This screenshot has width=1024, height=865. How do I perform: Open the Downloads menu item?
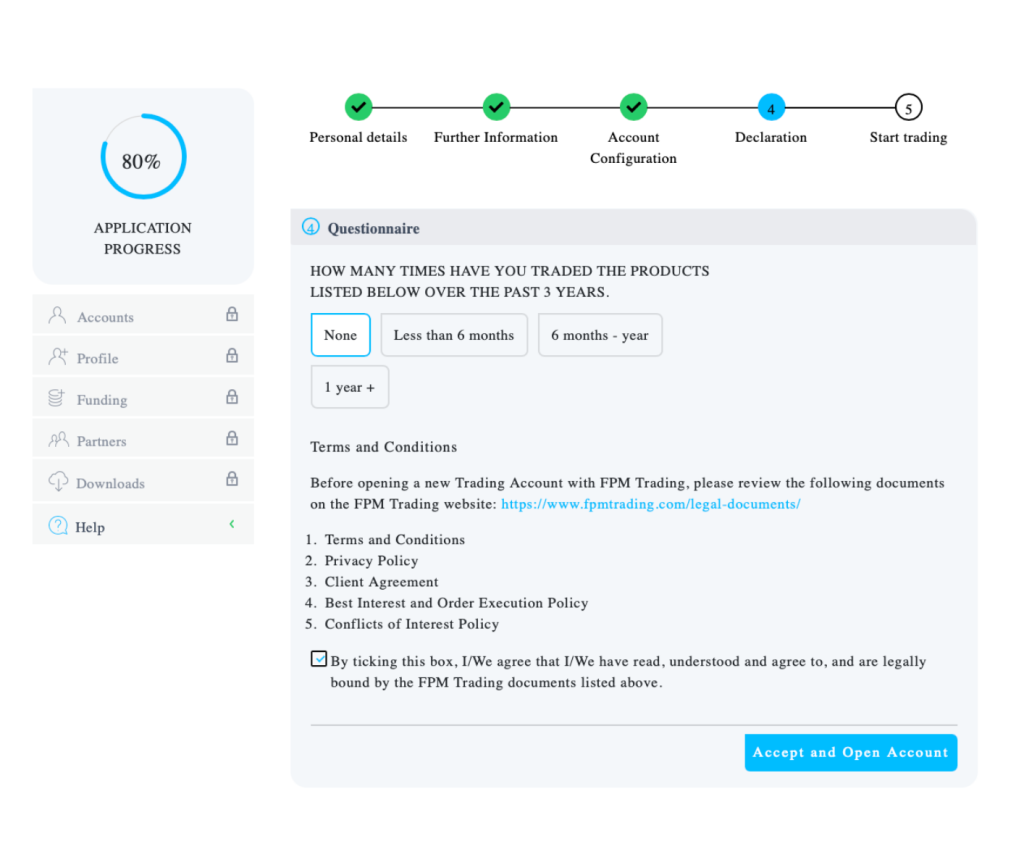[x=110, y=483]
